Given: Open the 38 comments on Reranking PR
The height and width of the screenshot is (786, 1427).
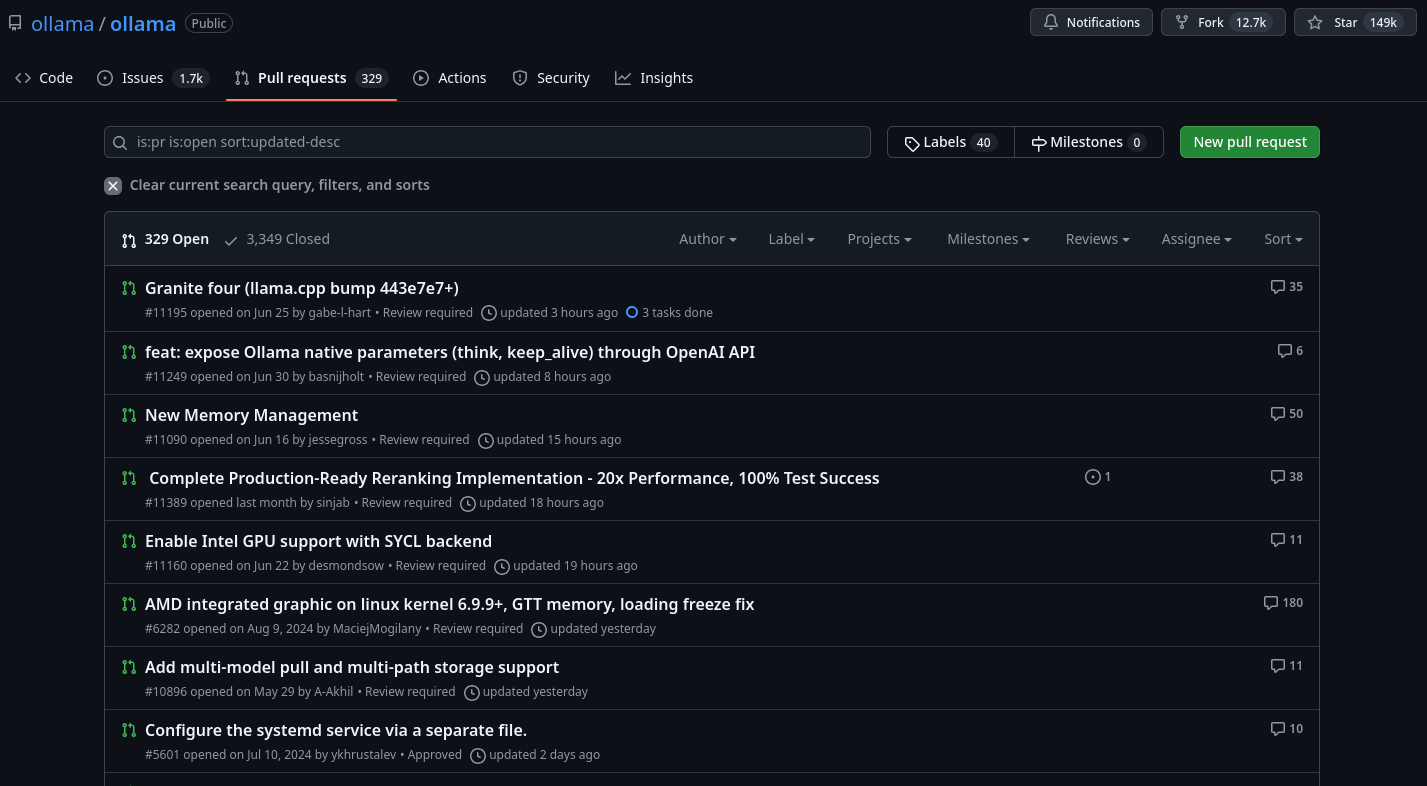Looking at the screenshot, I should (x=1287, y=477).
